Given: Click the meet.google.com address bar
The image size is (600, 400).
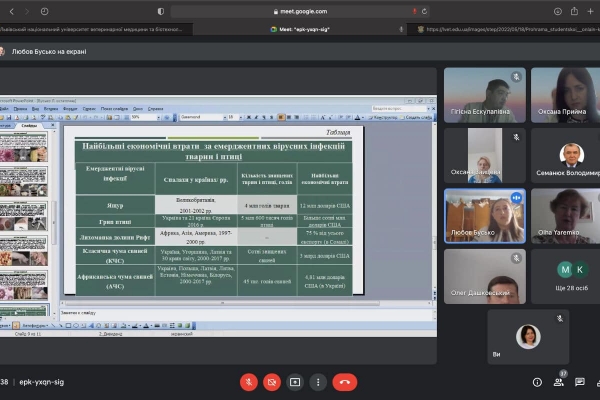Looking at the screenshot, I should [x=300, y=11].
